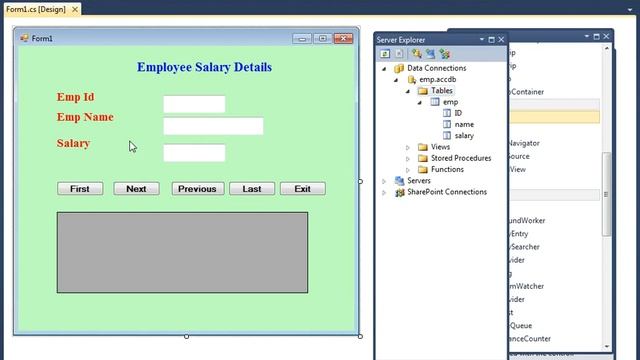
Task: Maximize the Toolbox panel behind Server Explorer
Action: pos(596,36)
